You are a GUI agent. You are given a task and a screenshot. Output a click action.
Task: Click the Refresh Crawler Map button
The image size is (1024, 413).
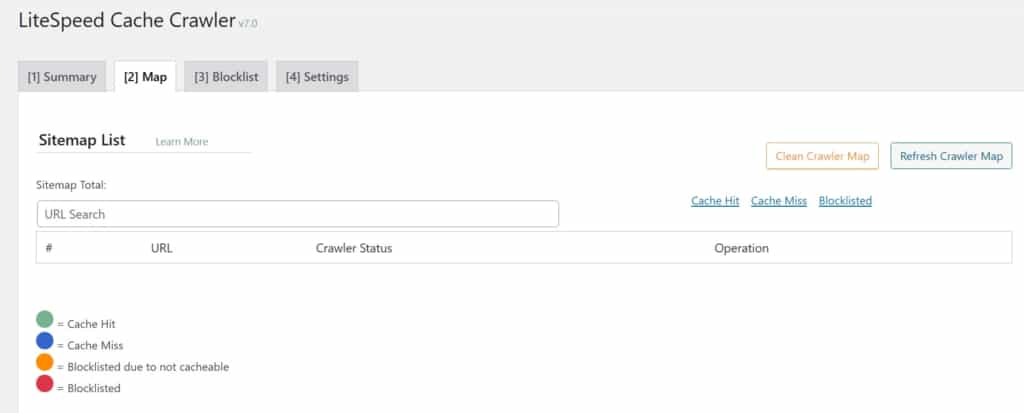tap(951, 156)
